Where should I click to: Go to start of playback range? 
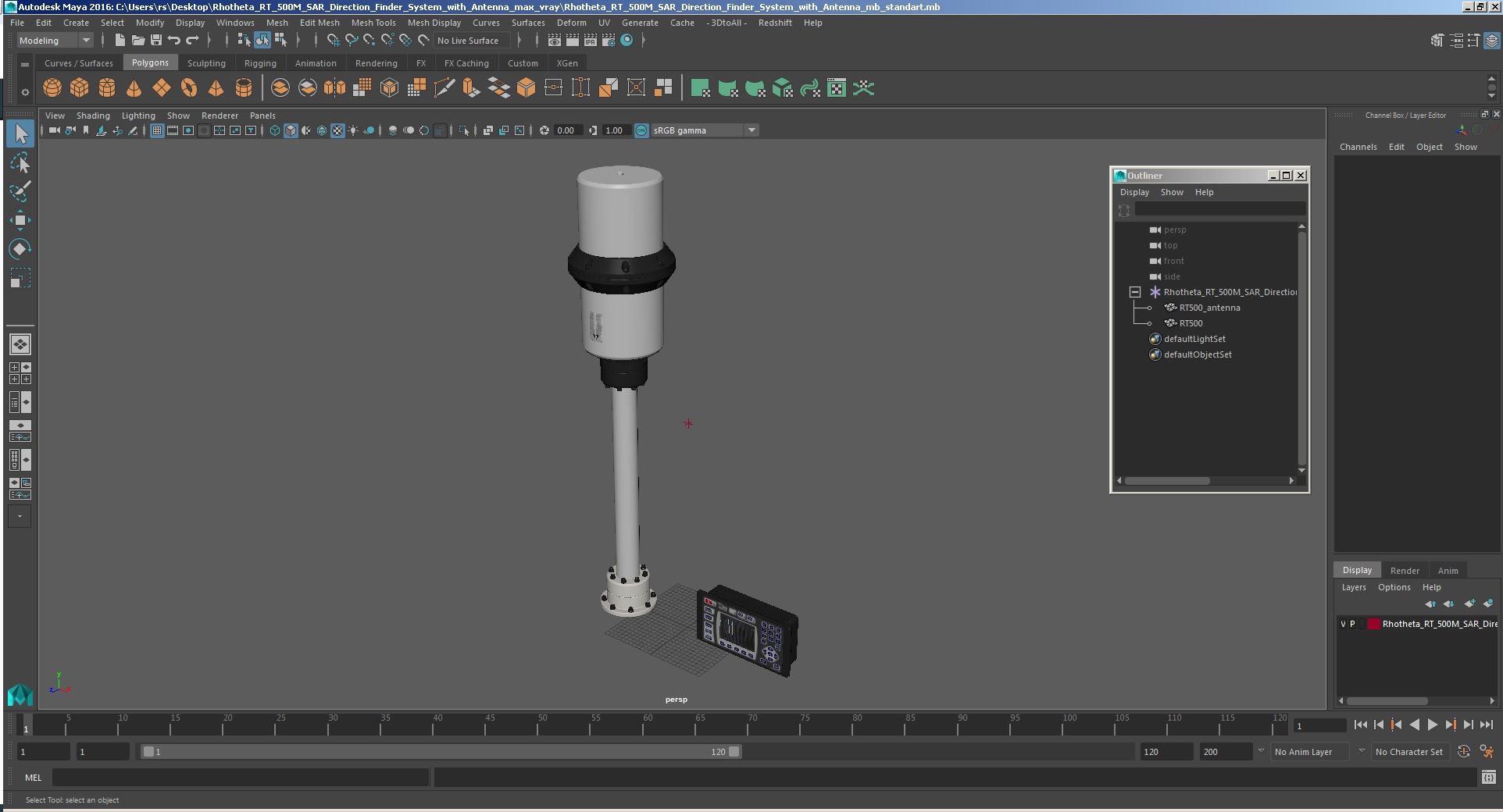1361,725
